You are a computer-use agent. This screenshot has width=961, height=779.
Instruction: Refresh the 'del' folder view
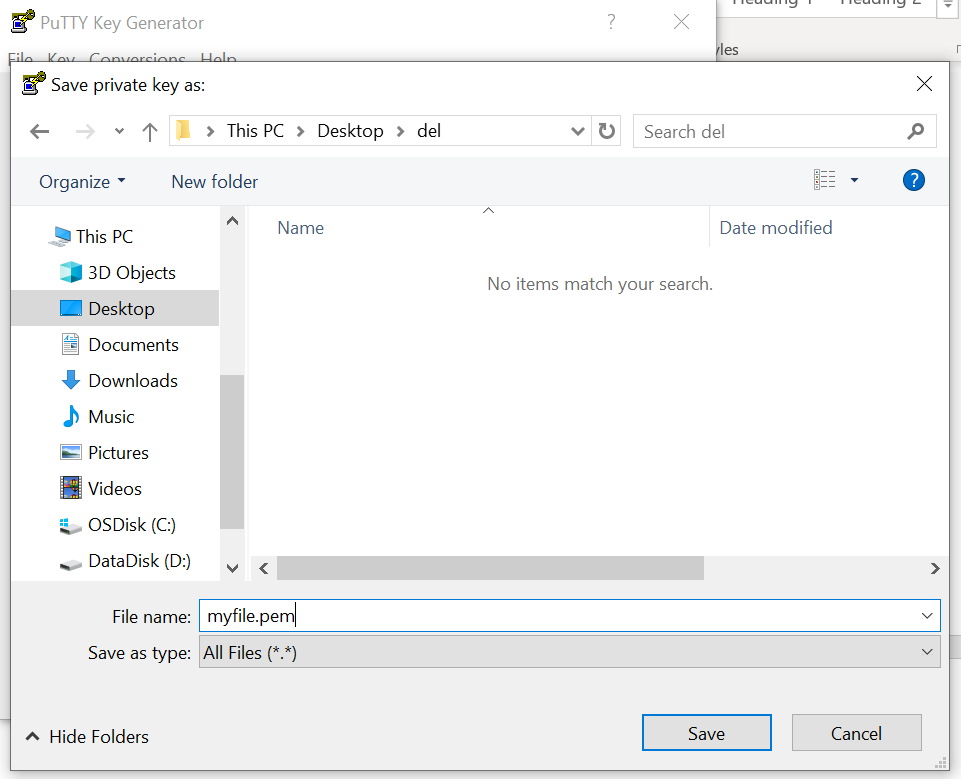606,131
